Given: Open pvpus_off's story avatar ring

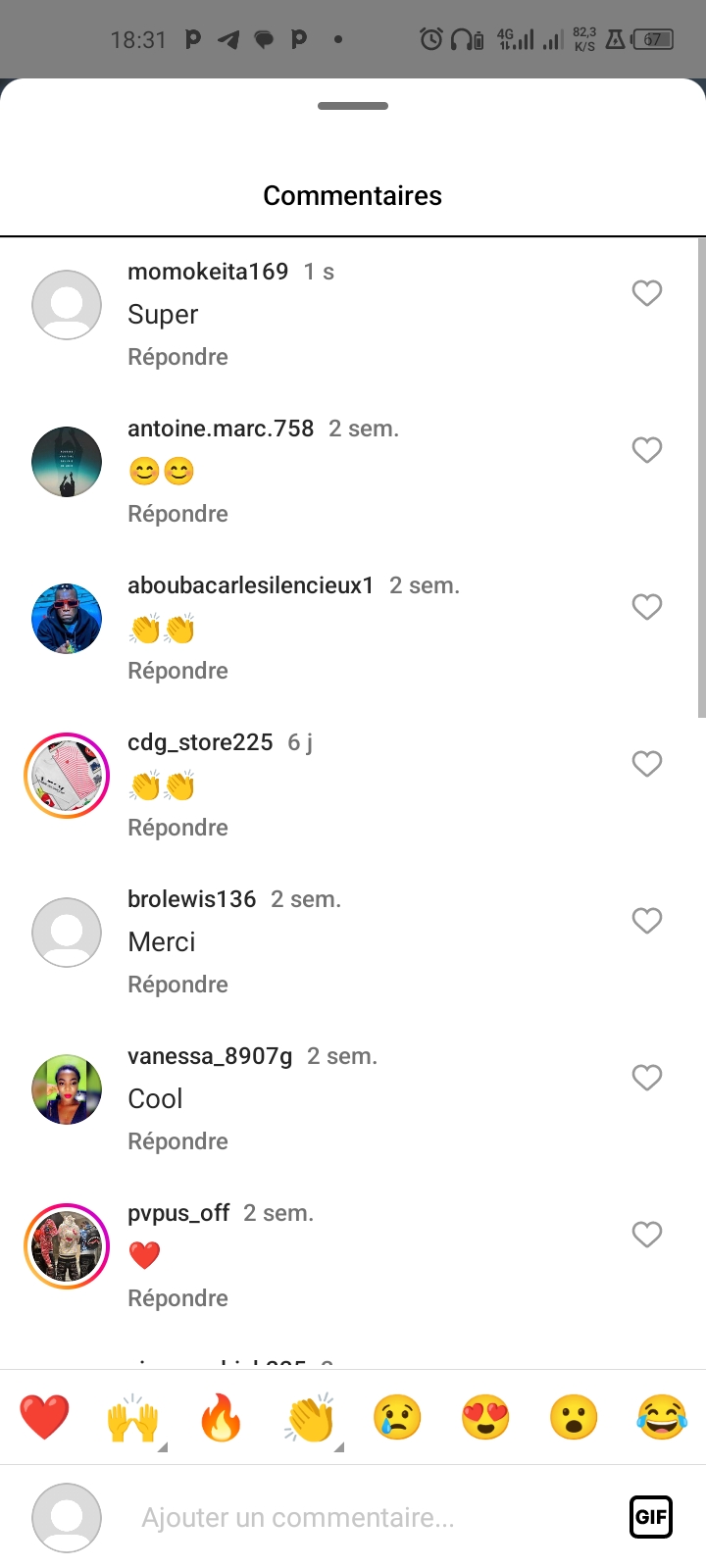Looking at the screenshot, I should click(67, 1246).
